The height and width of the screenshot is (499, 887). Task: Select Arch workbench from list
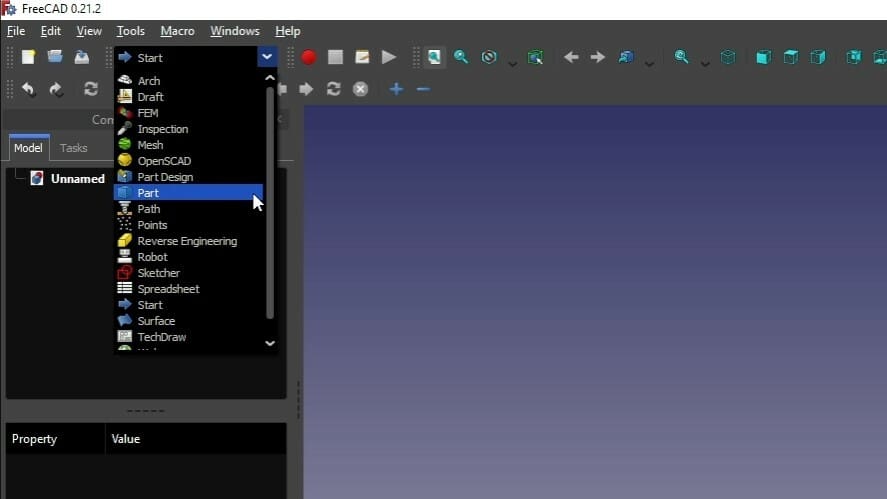click(189, 81)
